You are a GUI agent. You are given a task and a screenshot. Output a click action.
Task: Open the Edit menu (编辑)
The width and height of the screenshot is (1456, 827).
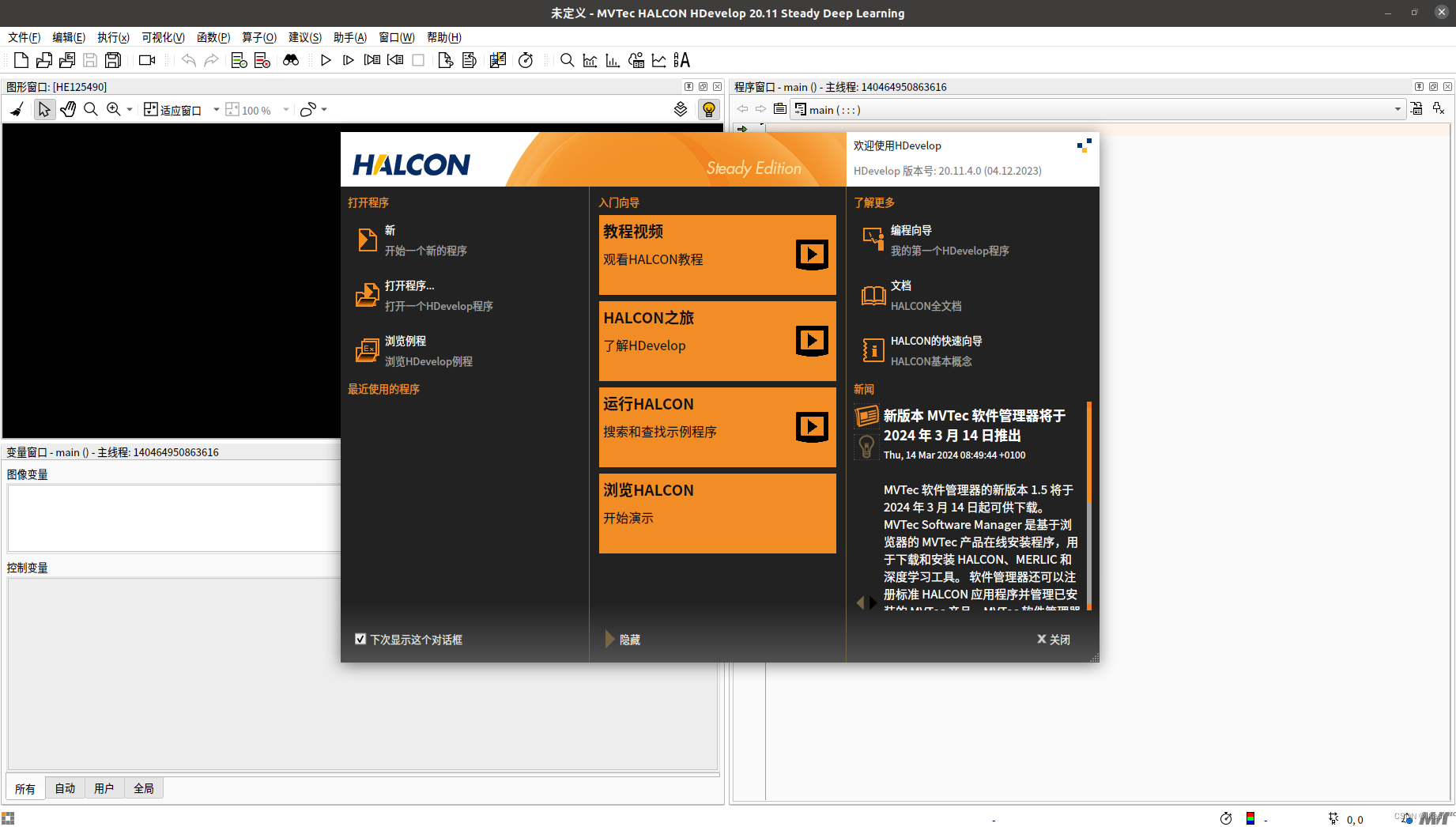coord(69,37)
